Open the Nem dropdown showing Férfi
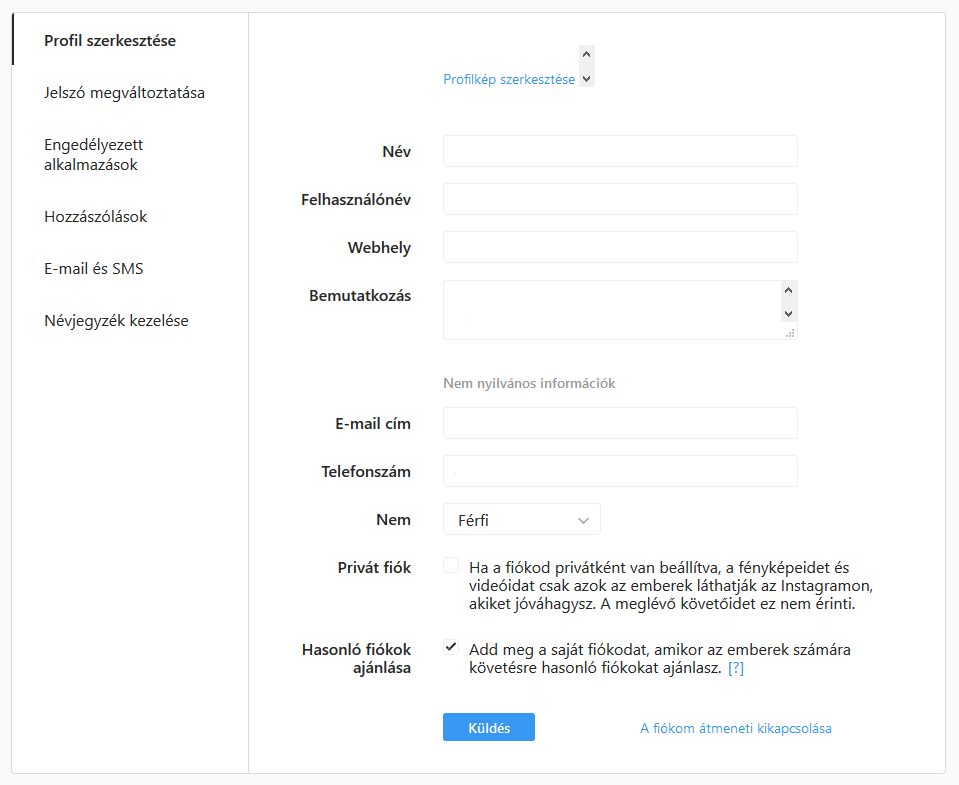The image size is (959, 785). (522, 520)
